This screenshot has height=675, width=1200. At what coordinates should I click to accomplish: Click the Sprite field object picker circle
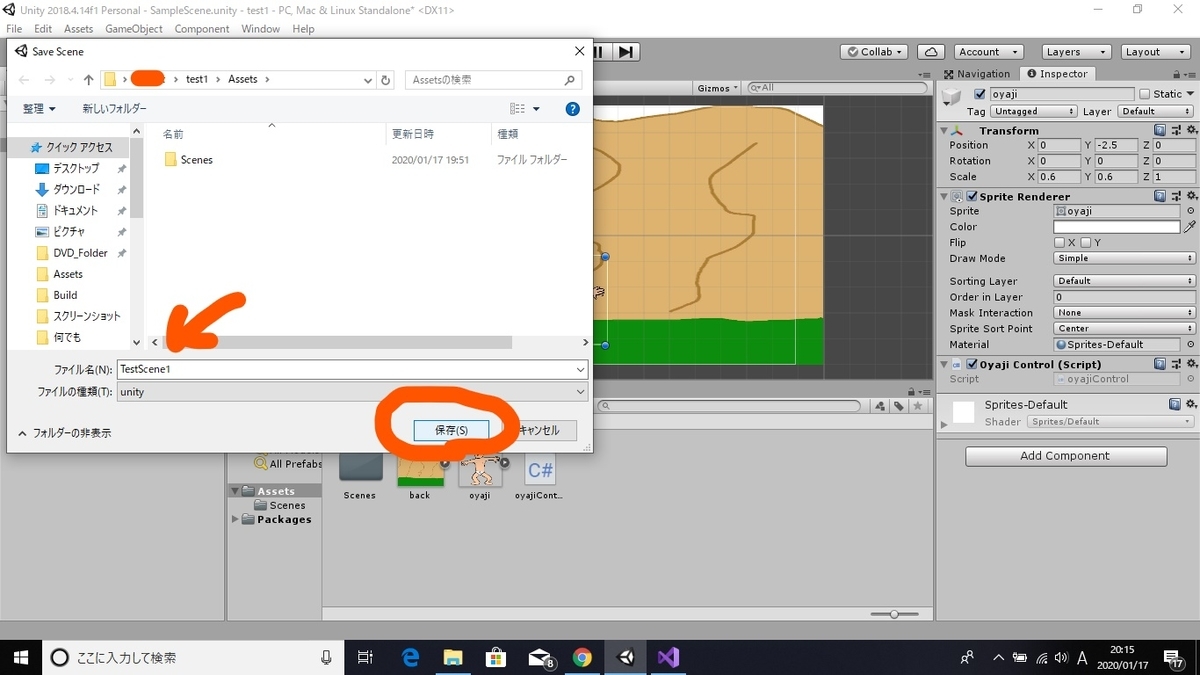click(x=1190, y=212)
